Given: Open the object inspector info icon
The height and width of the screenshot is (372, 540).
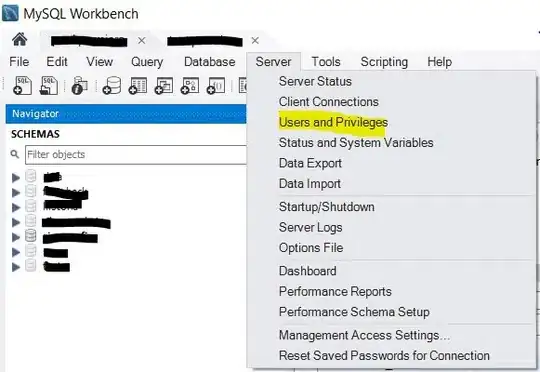Looking at the screenshot, I should point(79,85).
